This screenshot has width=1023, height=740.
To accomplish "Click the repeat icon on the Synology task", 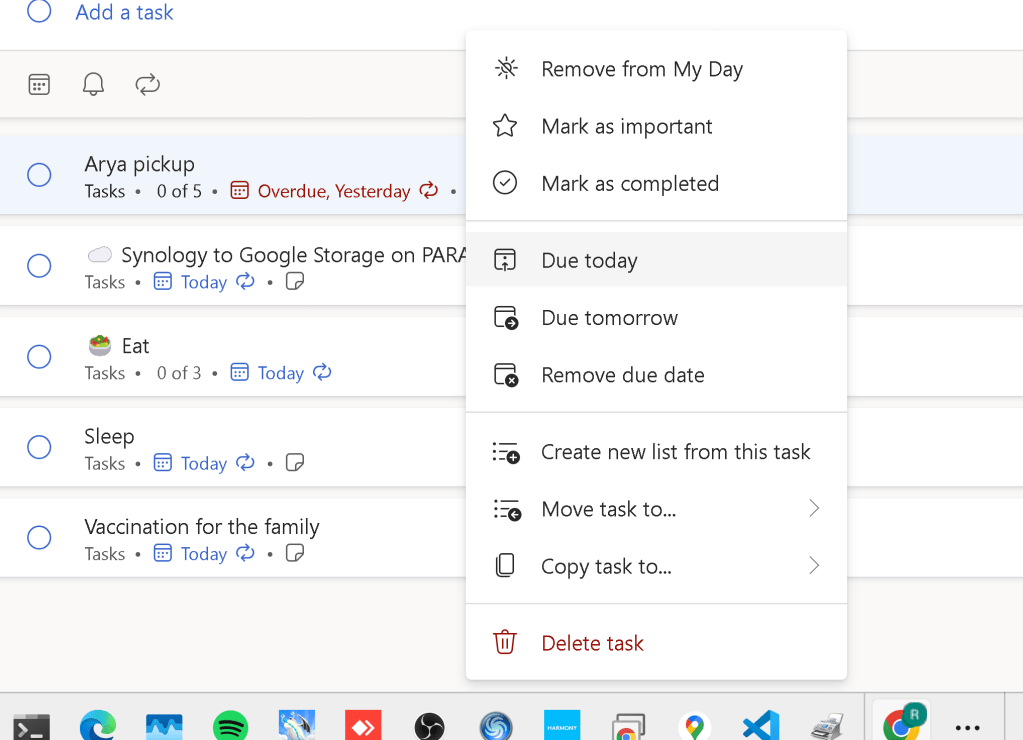I will pos(245,281).
